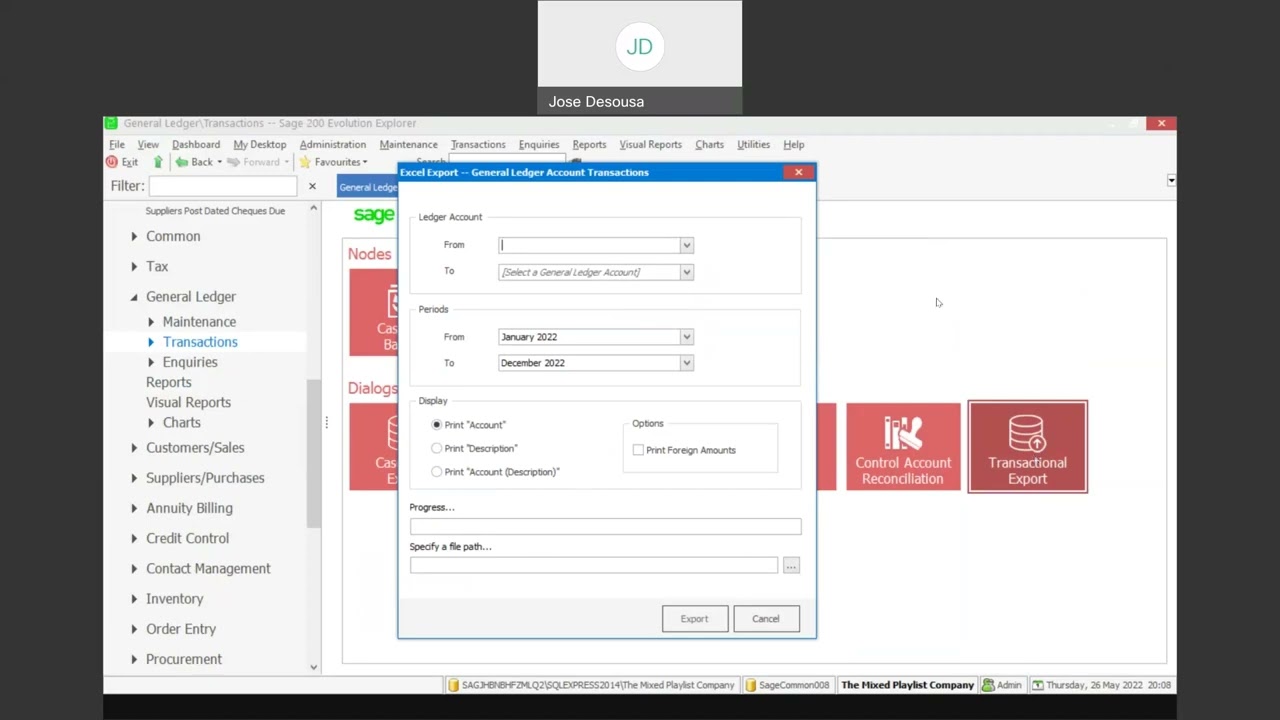Select Reports under General Ledger
1280x720 pixels.
[x=169, y=382]
